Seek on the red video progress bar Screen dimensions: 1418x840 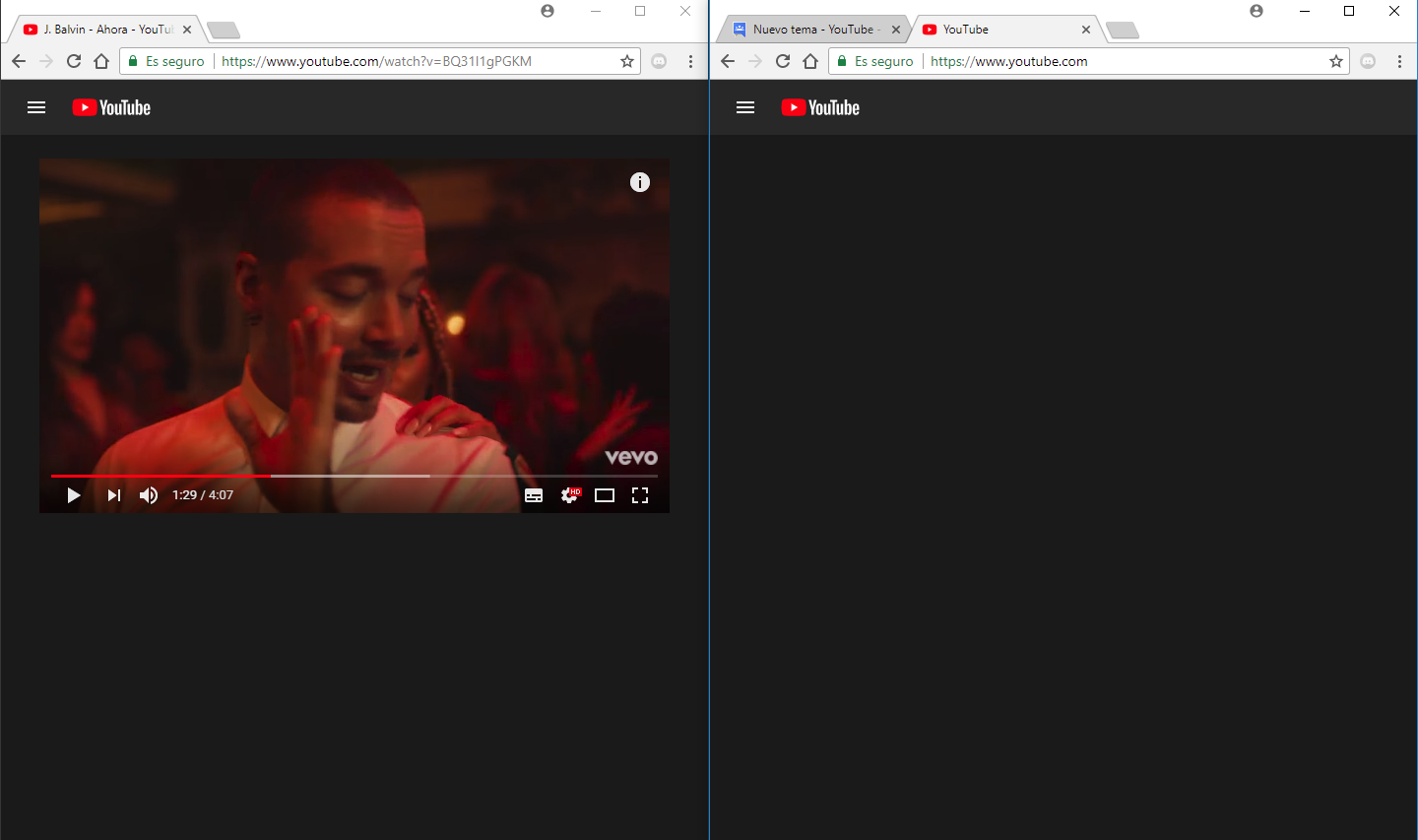coord(354,476)
